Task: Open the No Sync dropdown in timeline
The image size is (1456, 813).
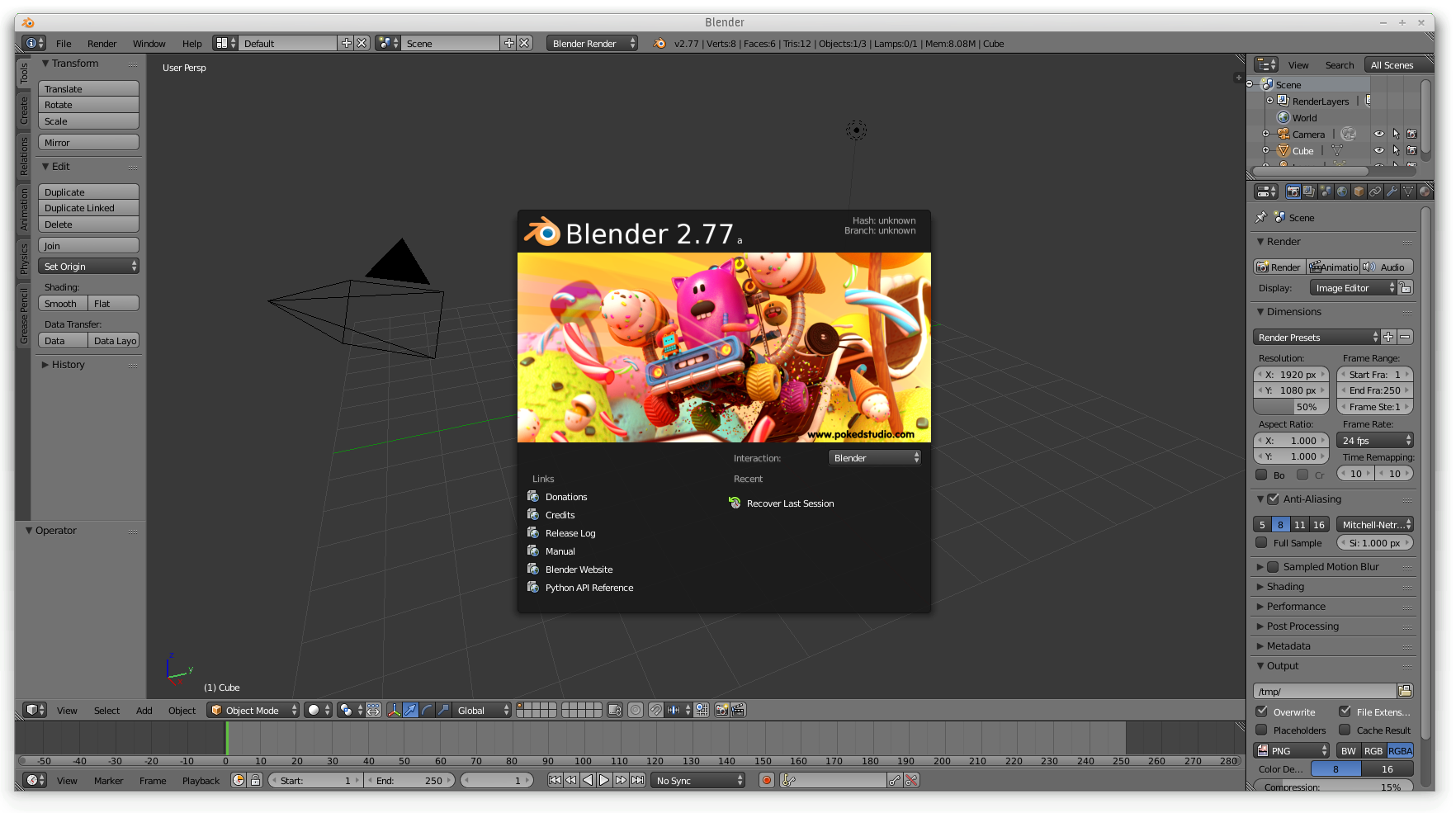Action: click(x=698, y=780)
